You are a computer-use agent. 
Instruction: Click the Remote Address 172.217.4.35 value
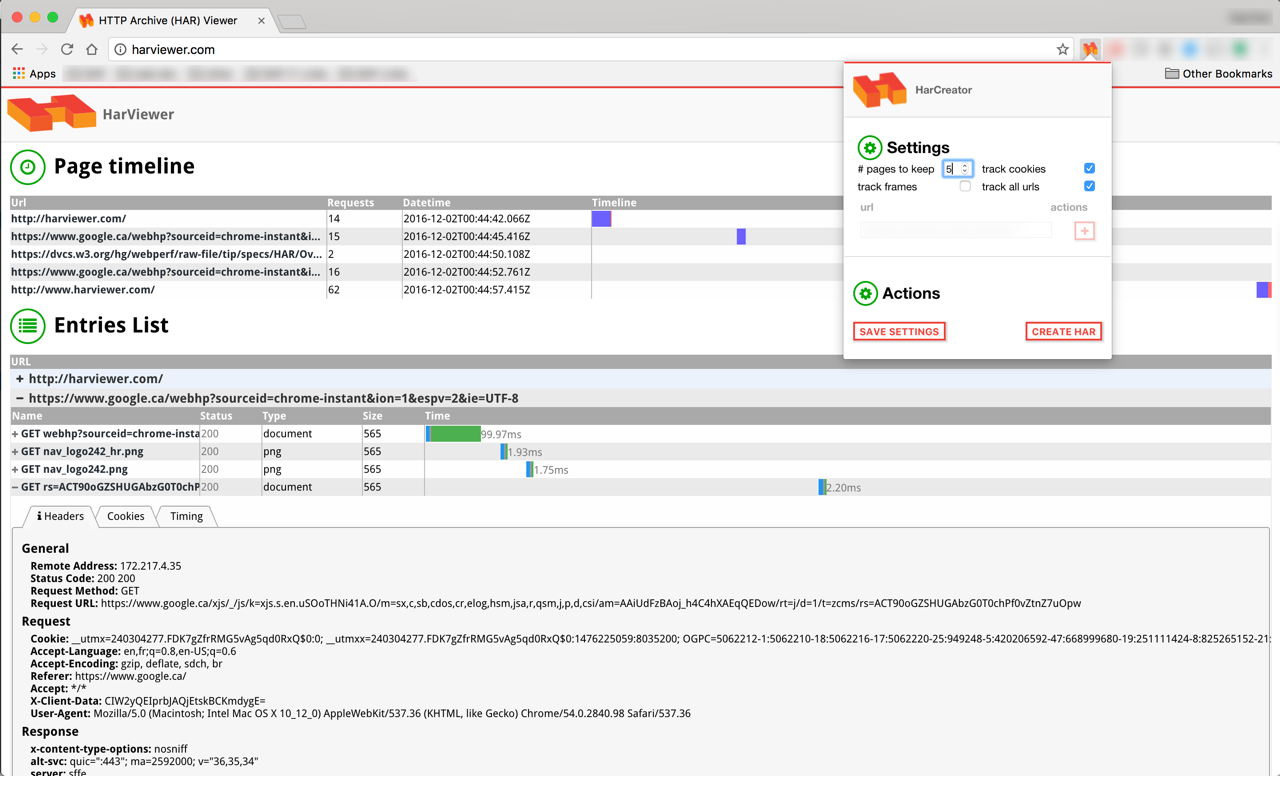point(150,566)
